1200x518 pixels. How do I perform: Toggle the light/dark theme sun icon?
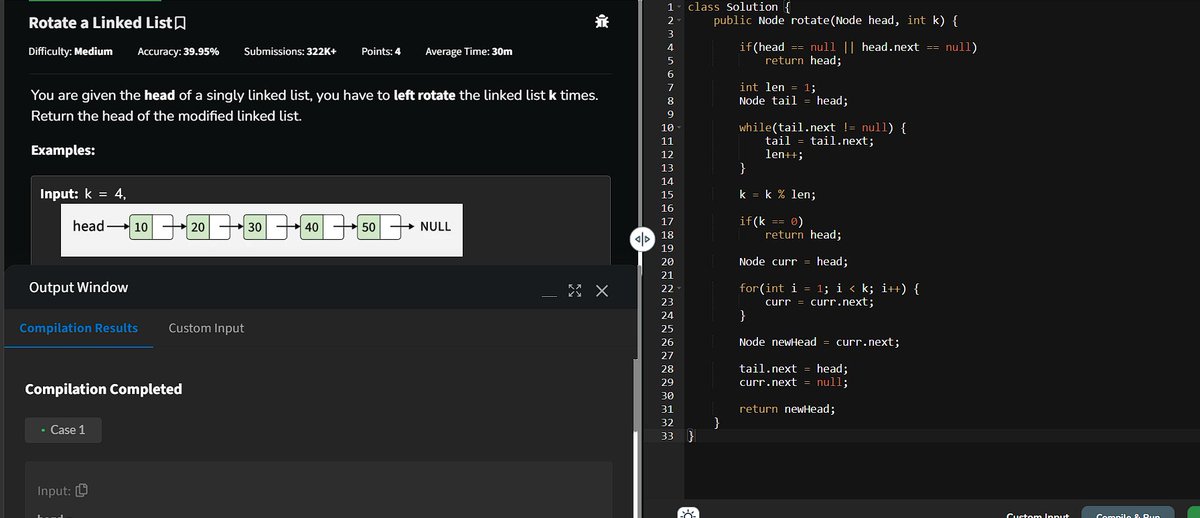[688, 514]
